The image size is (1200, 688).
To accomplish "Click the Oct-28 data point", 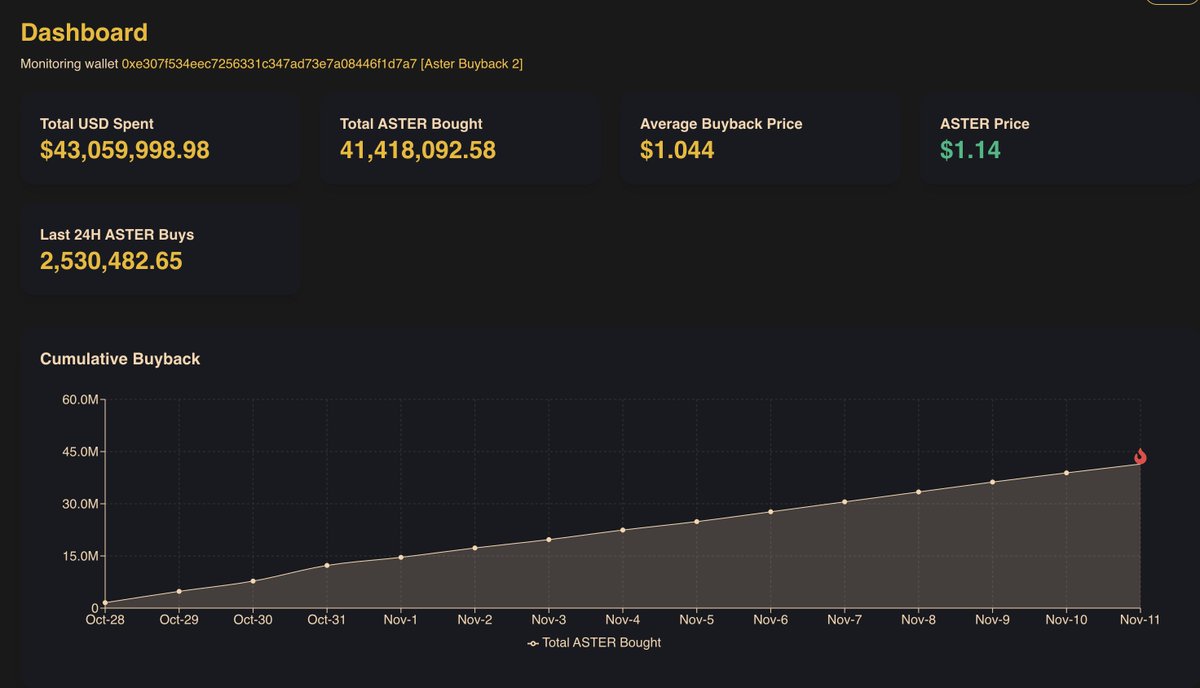I will pyautogui.click(x=105, y=603).
